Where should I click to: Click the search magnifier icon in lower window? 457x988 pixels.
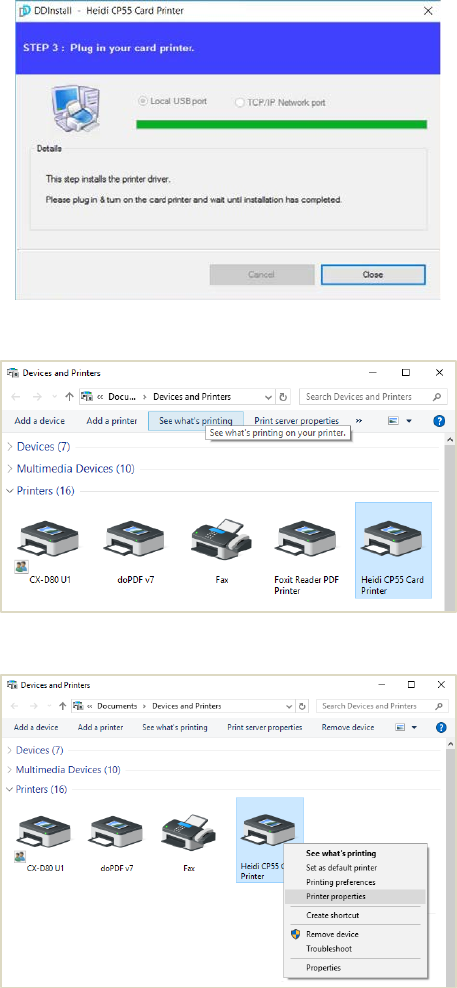438,706
